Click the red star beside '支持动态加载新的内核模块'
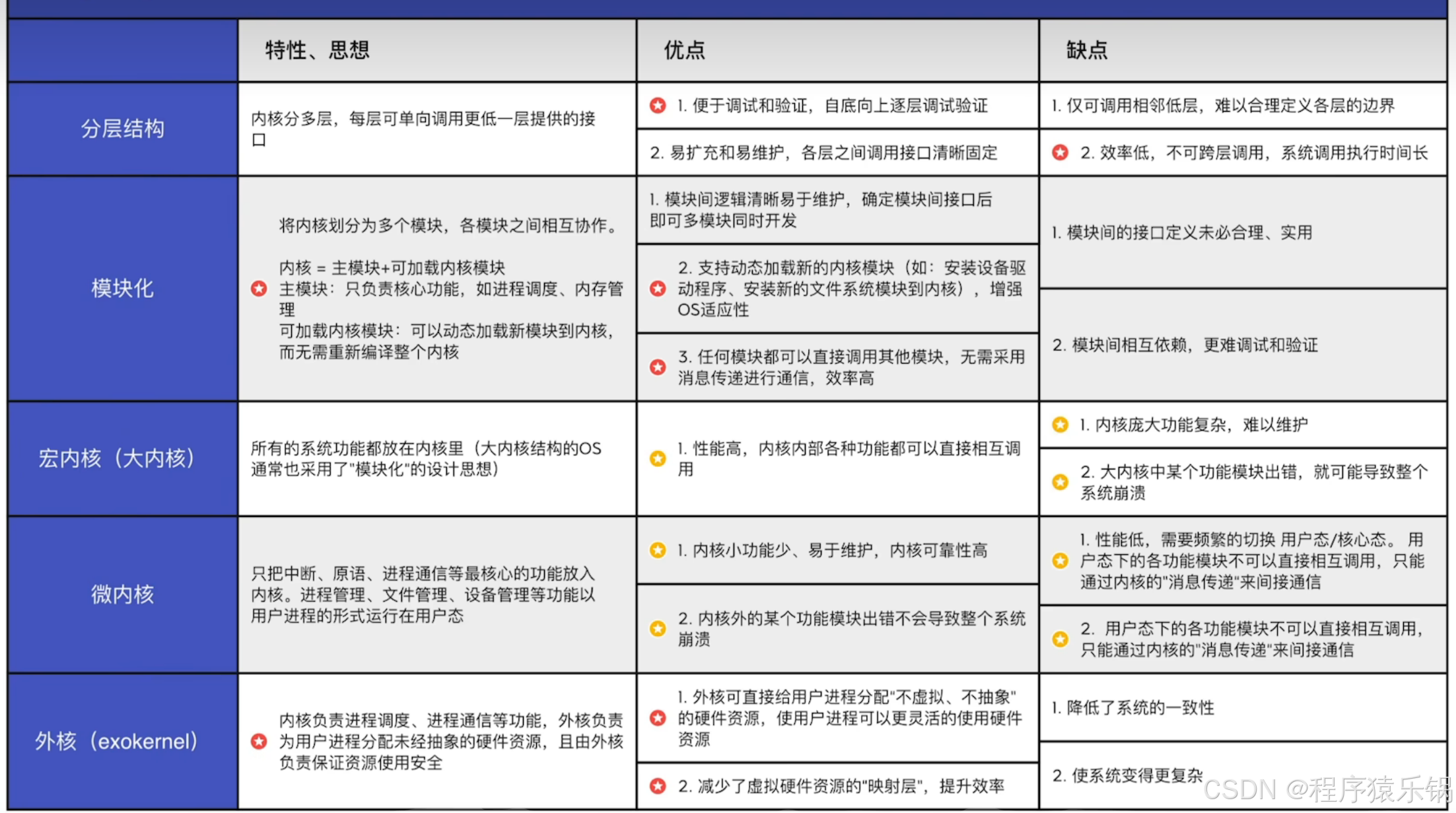 tap(658, 289)
